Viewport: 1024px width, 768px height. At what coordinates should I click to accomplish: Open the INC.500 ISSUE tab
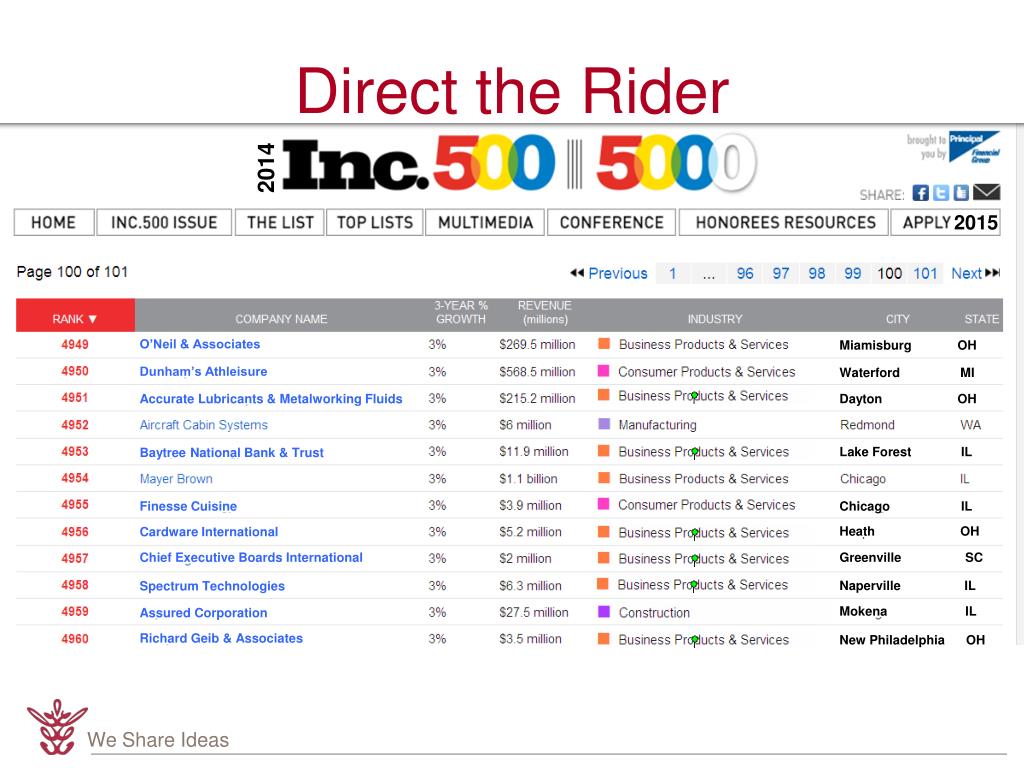pyautogui.click(x=164, y=223)
